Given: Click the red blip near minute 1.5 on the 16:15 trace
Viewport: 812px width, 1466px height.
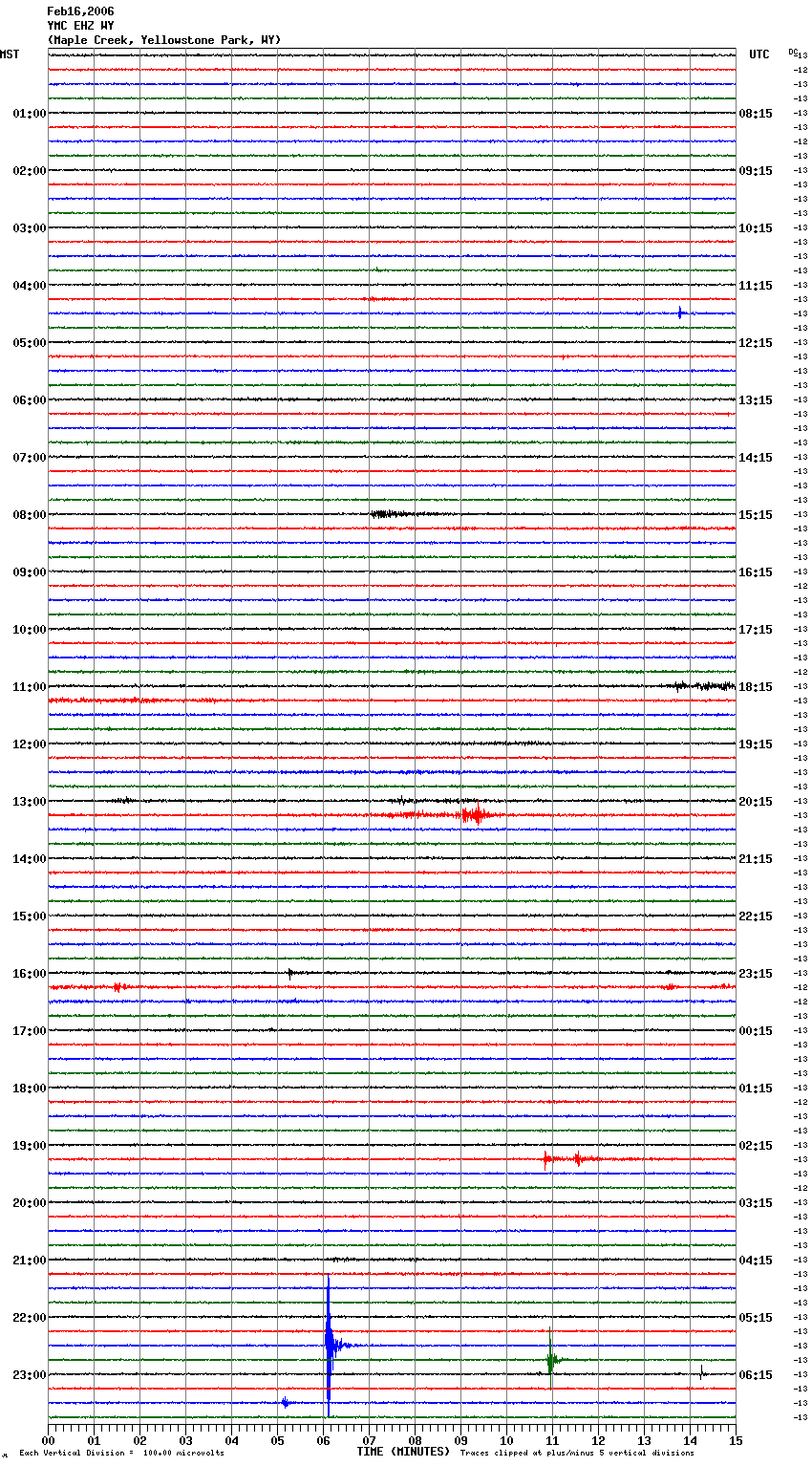Looking at the screenshot, I should click(x=118, y=987).
